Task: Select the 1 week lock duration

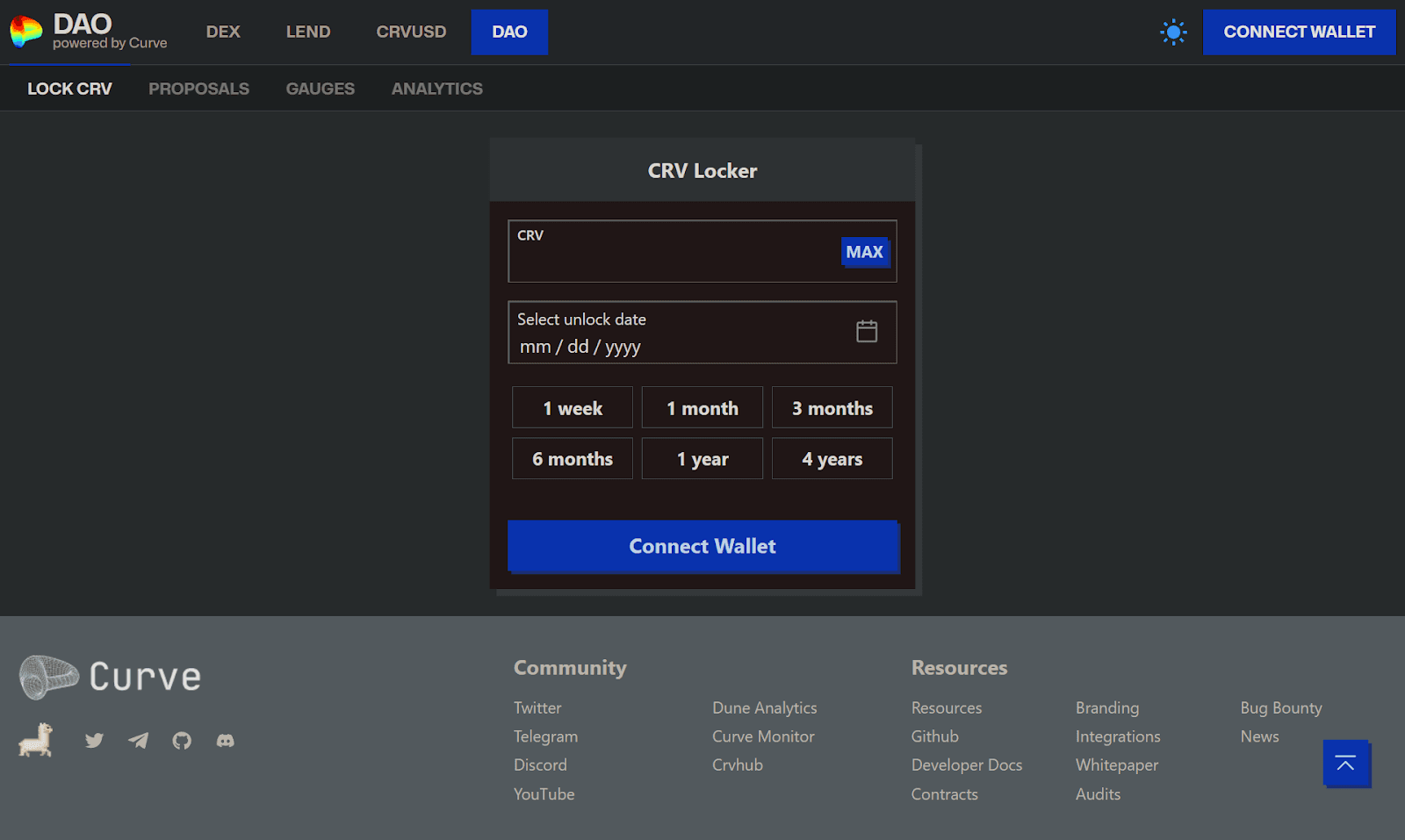Action: pos(573,407)
